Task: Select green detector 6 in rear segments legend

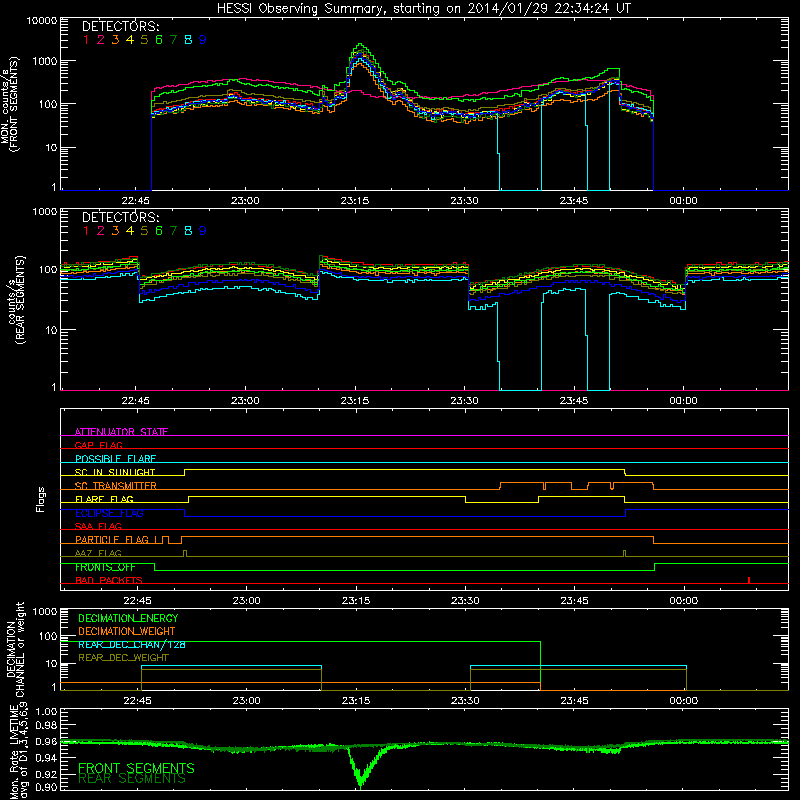Action: 159,231
